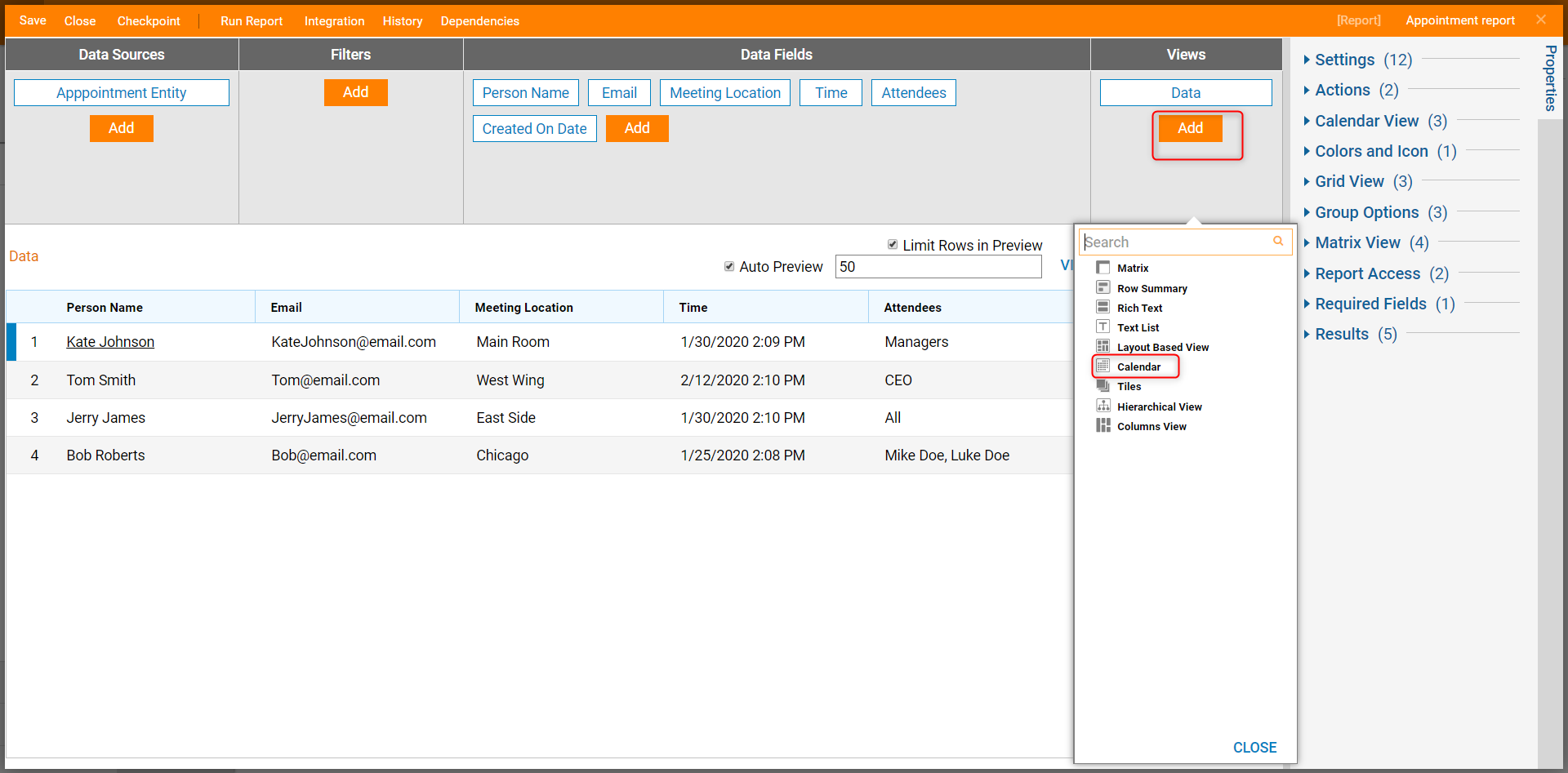Choose the Hierarchical View icon
This screenshot has height=773, width=1568.
tap(1103, 406)
